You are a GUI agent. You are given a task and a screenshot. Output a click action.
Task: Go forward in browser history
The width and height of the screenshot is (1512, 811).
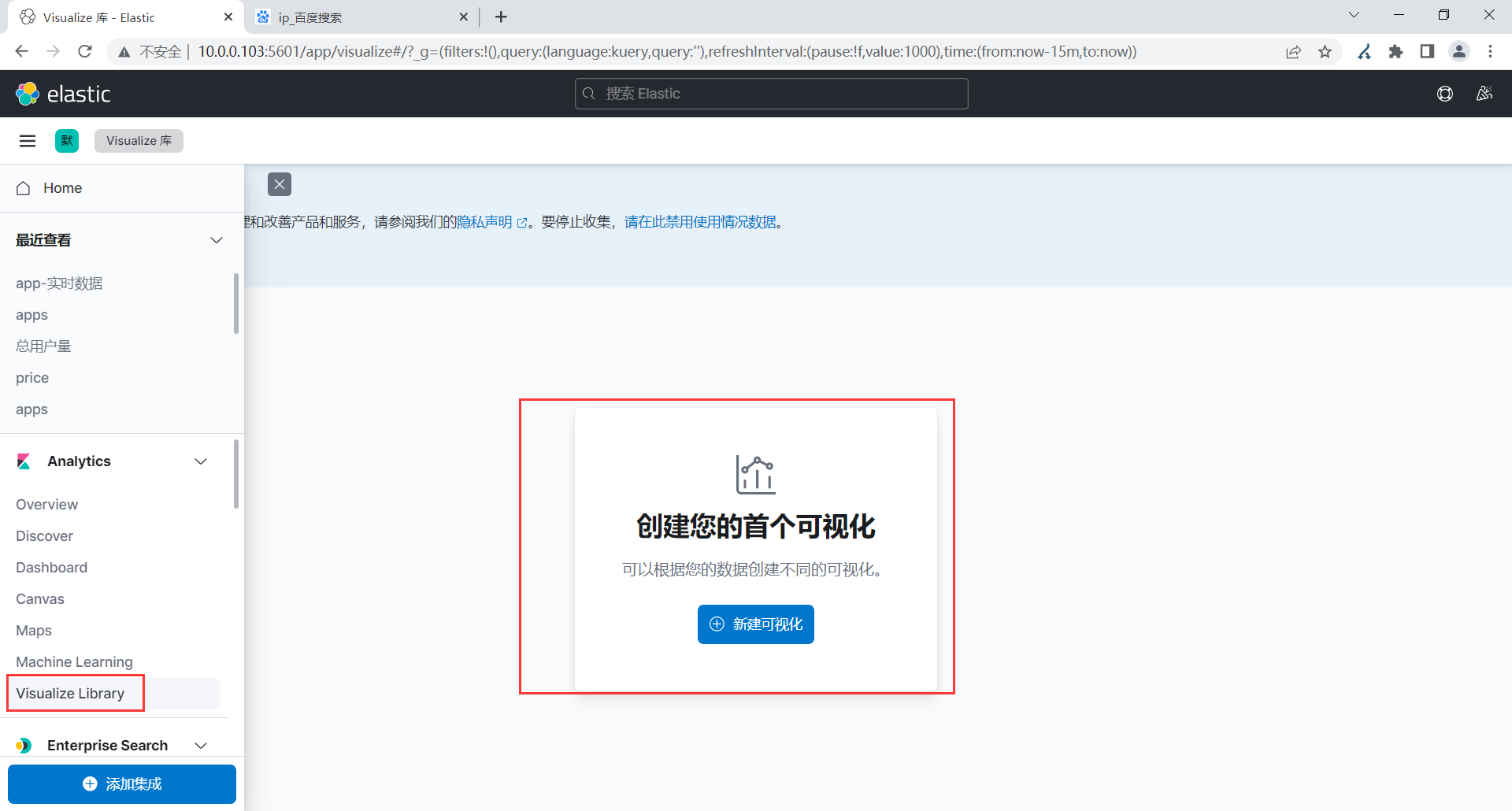[53, 51]
